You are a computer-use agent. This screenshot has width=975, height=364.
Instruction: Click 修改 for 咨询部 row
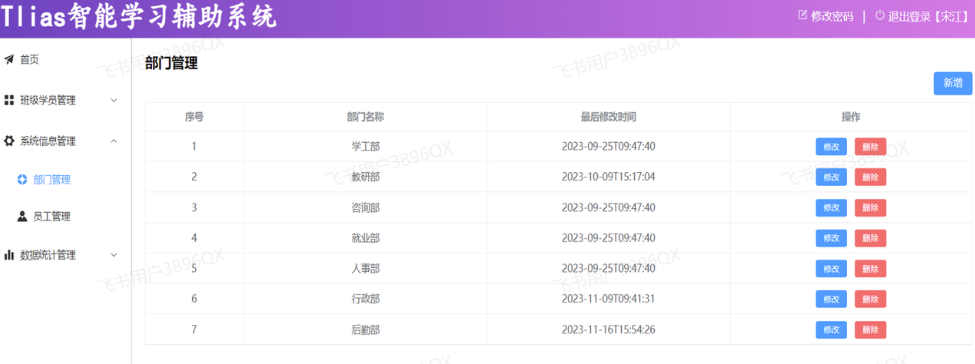(x=831, y=208)
